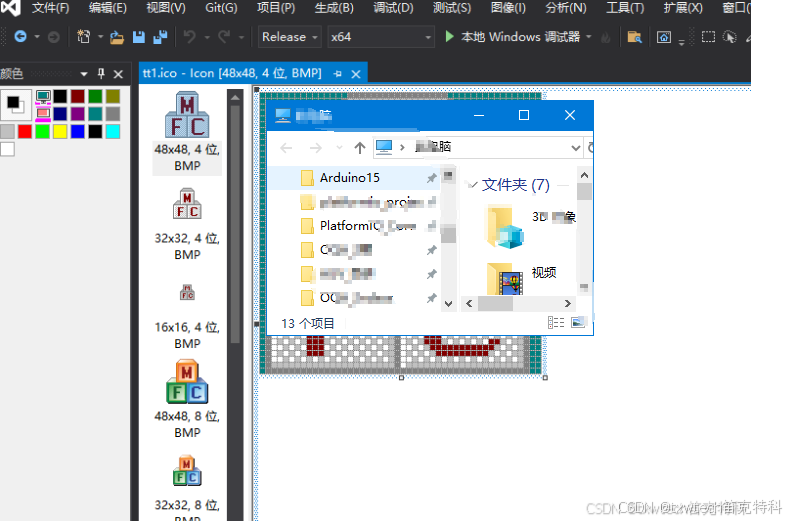The width and height of the screenshot is (787, 521).
Task: Select the screen color monitor swatch
Action: [43, 96]
